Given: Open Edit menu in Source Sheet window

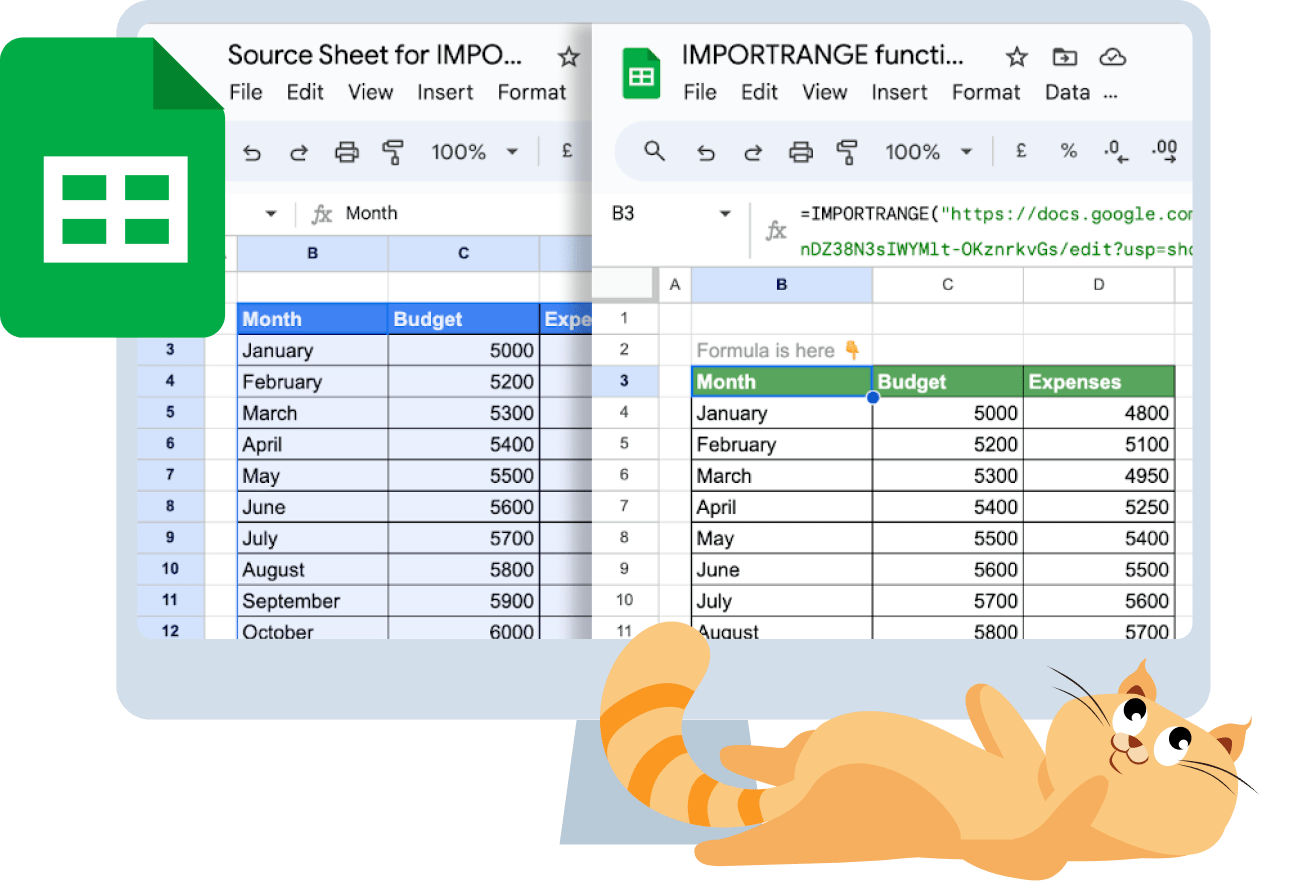Looking at the screenshot, I should 305,92.
